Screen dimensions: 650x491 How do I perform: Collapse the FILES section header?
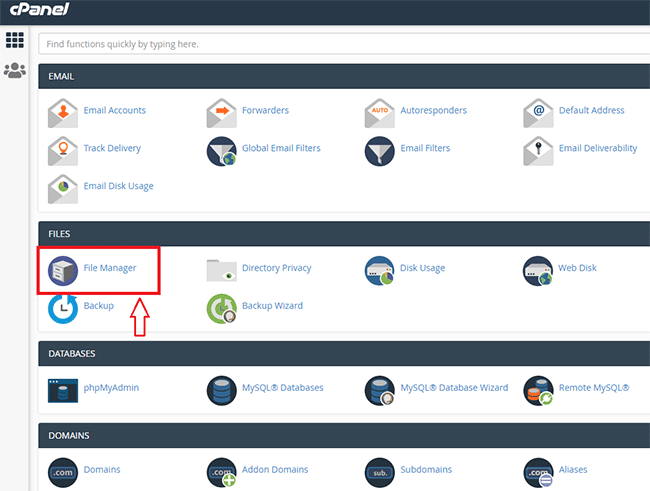(x=344, y=234)
